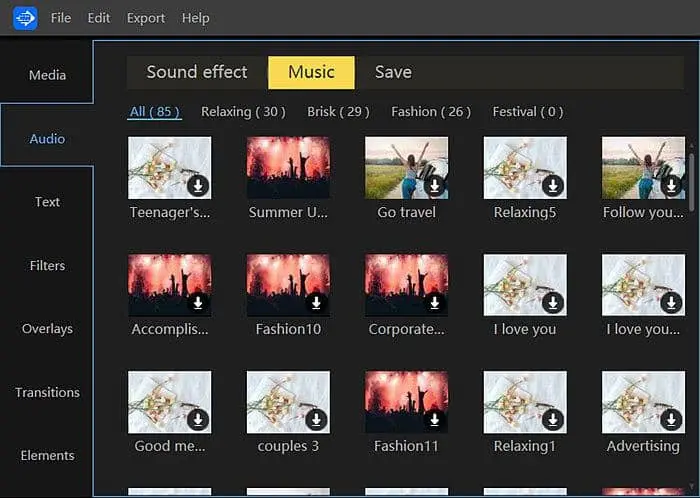The width and height of the screenshot is (700, 498).
Task: Download the Teenager's... music track
Action: point(198,186)
